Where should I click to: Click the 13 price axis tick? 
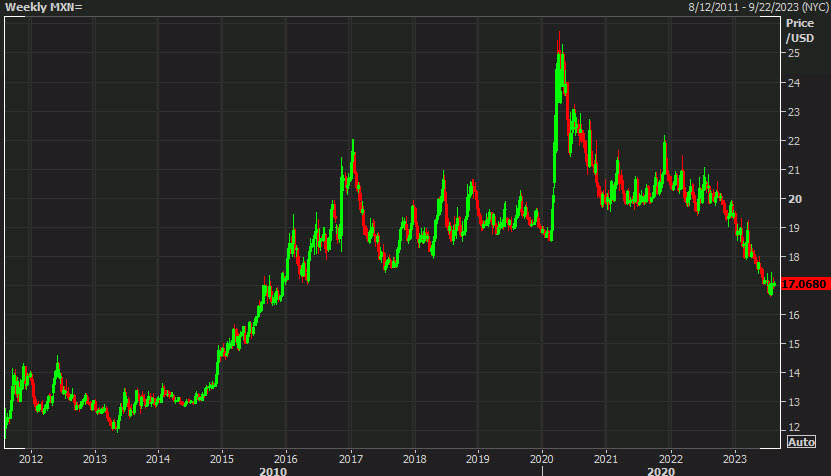(794, 402)
